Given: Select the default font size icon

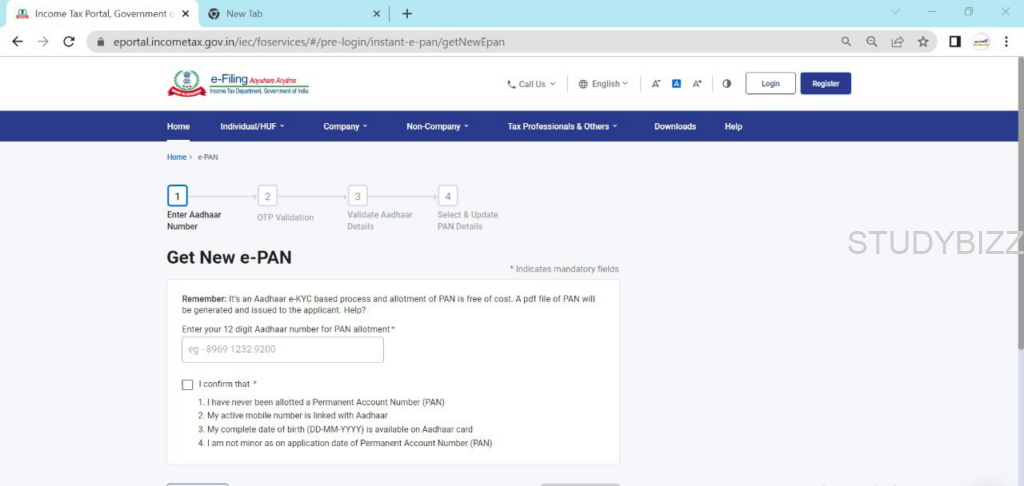Looking at the screenshot, I should click(x=676, y=84).
